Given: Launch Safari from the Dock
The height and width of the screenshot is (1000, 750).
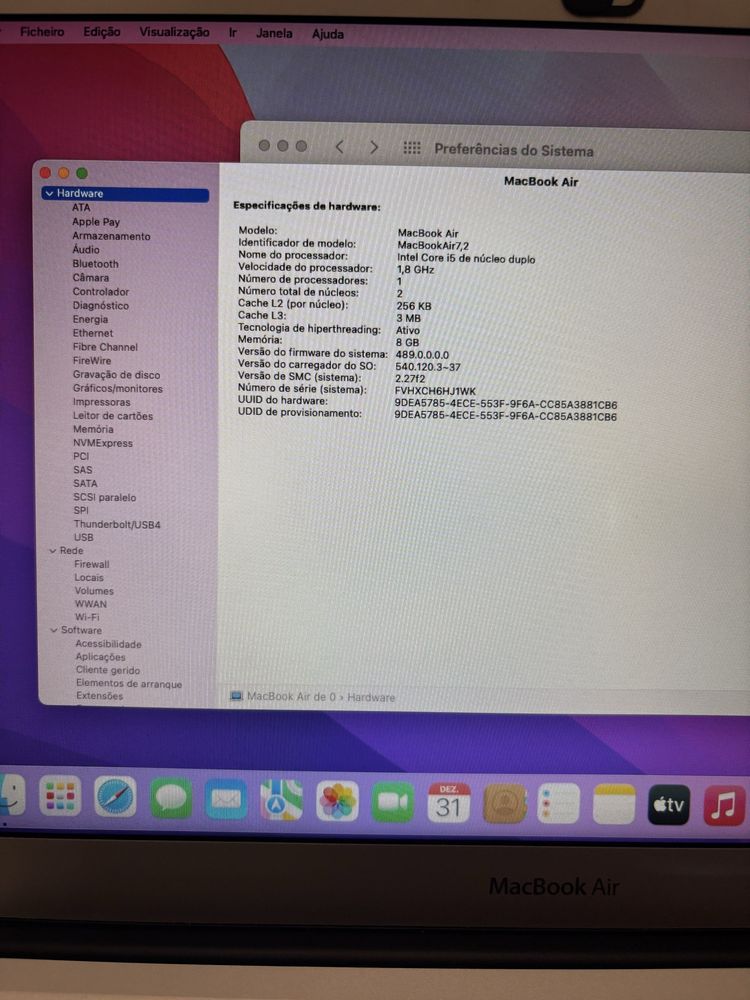Looking at the screenshot, I should [115, 797].
